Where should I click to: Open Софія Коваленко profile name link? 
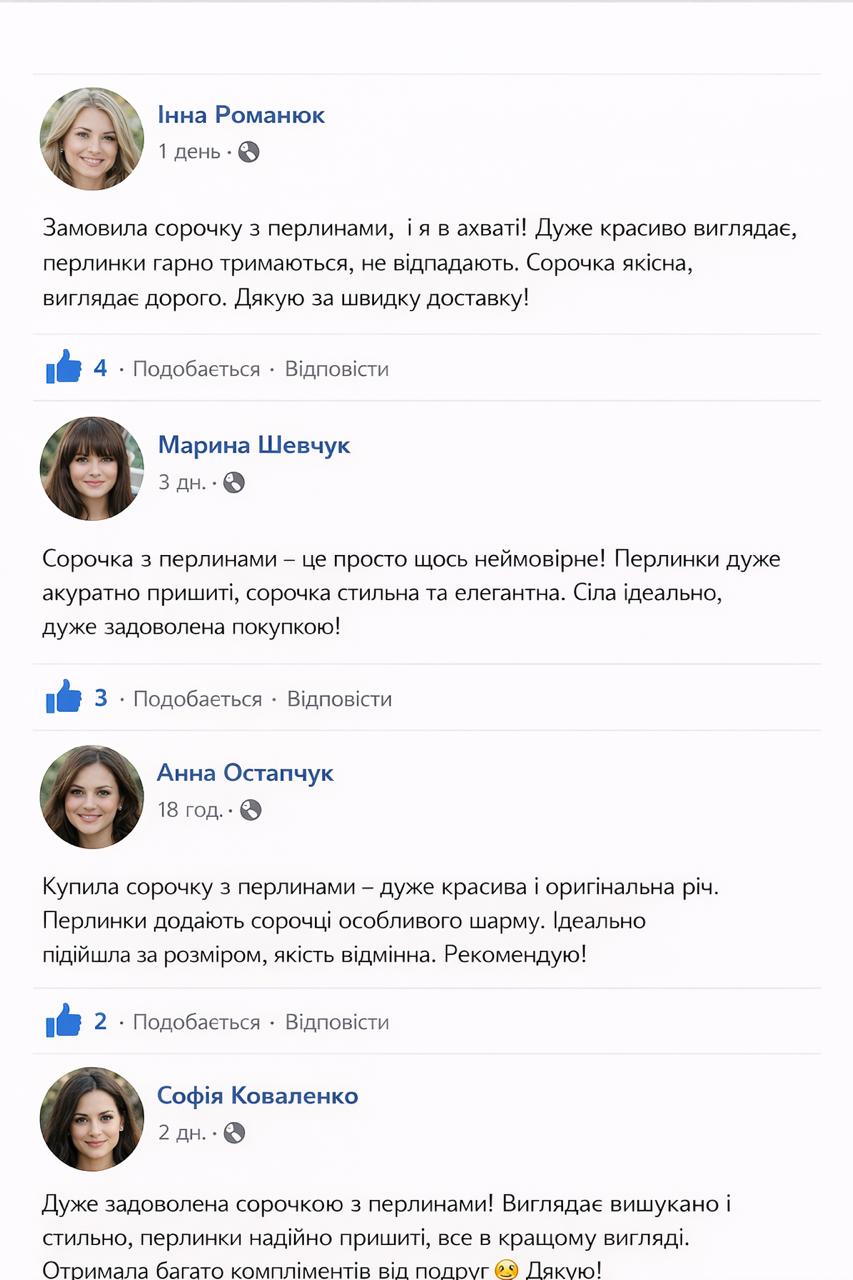pyautogui.click(x=257, y=1096)
